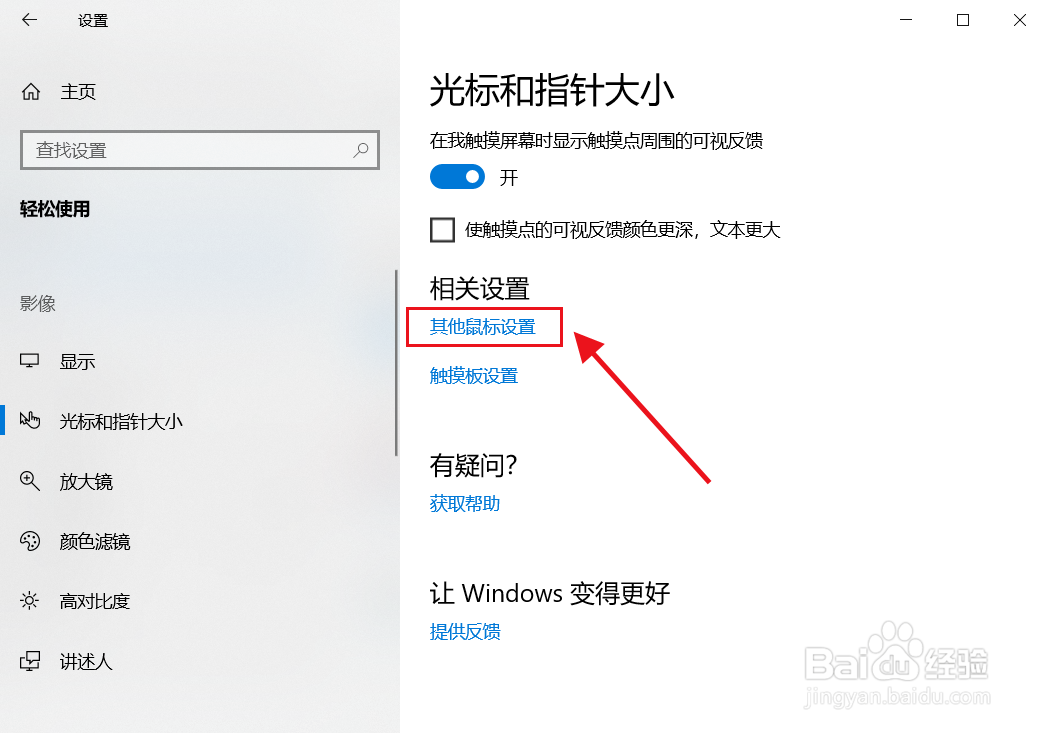Click the 高对比度 sun icon
This screenshot has width=1049, height=733.
(x=29, y=601)
